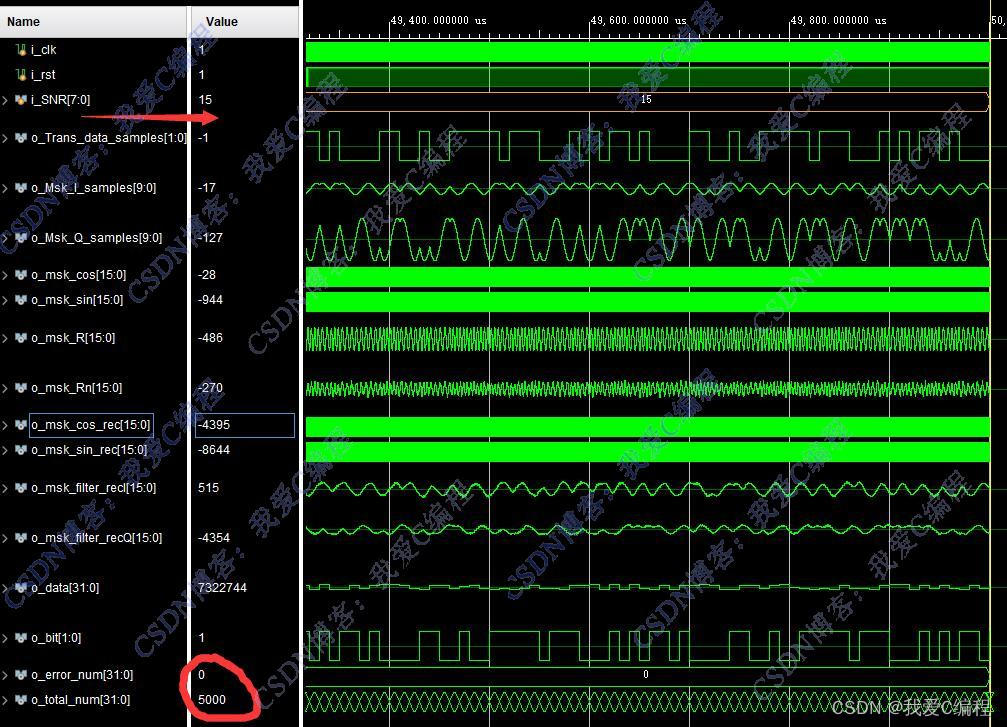Click the value 5000 of o_total_num

click(212, 700)
